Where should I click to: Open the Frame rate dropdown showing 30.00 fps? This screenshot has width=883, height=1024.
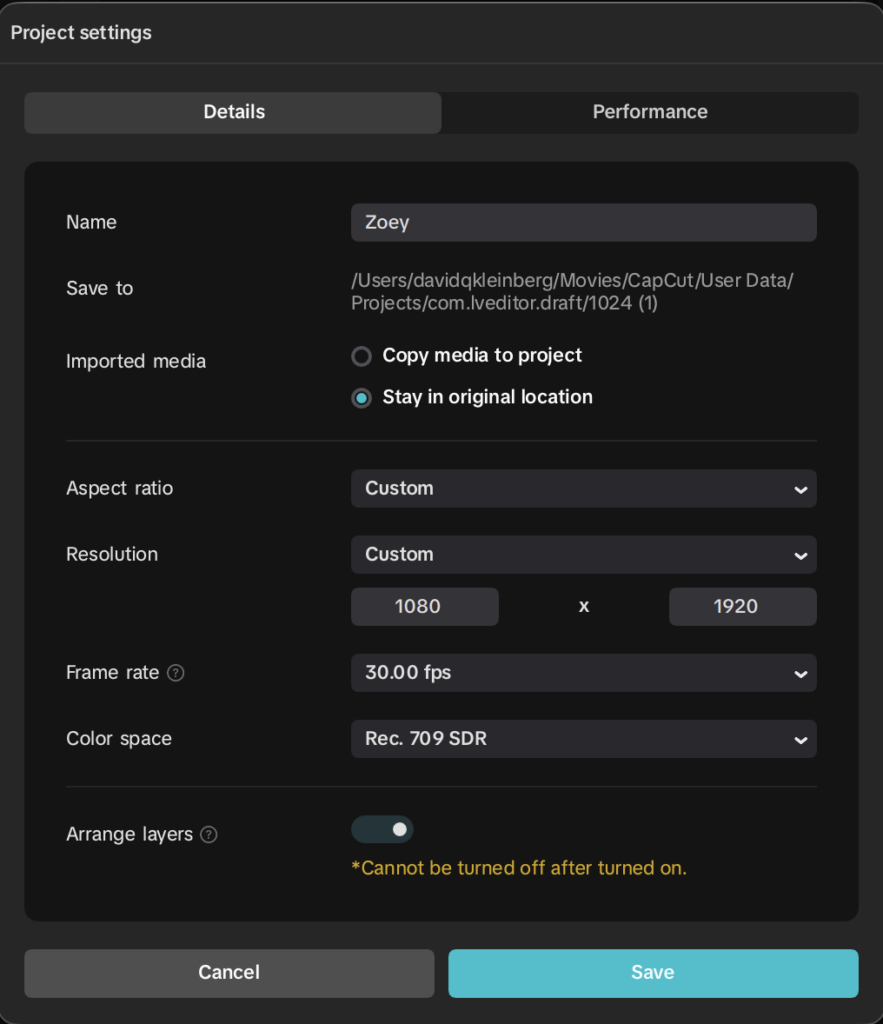(583, 673)
